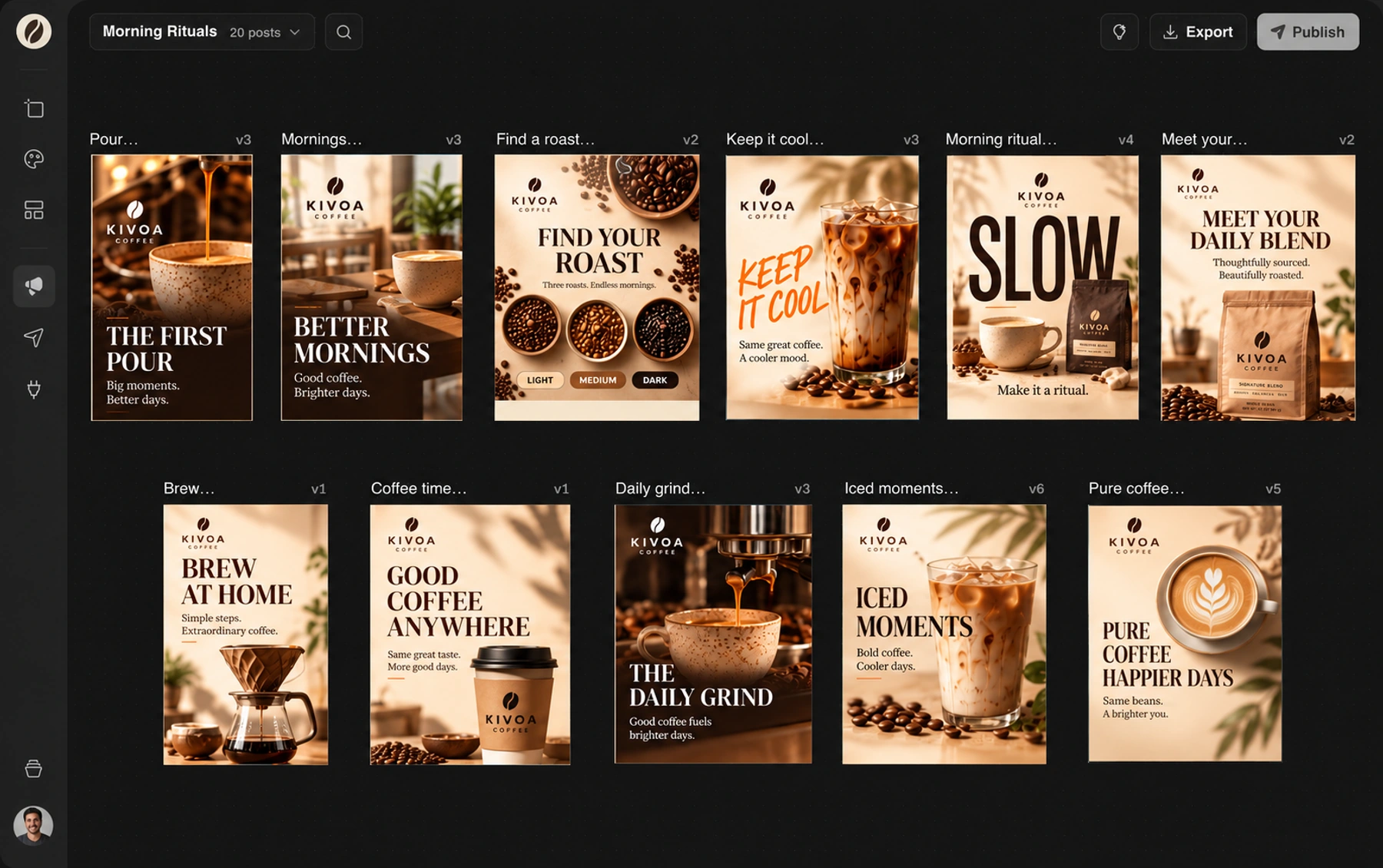Screen dimensions: 1383x868
Task: Select the megaphone campaigns icon
Action: 34,287
